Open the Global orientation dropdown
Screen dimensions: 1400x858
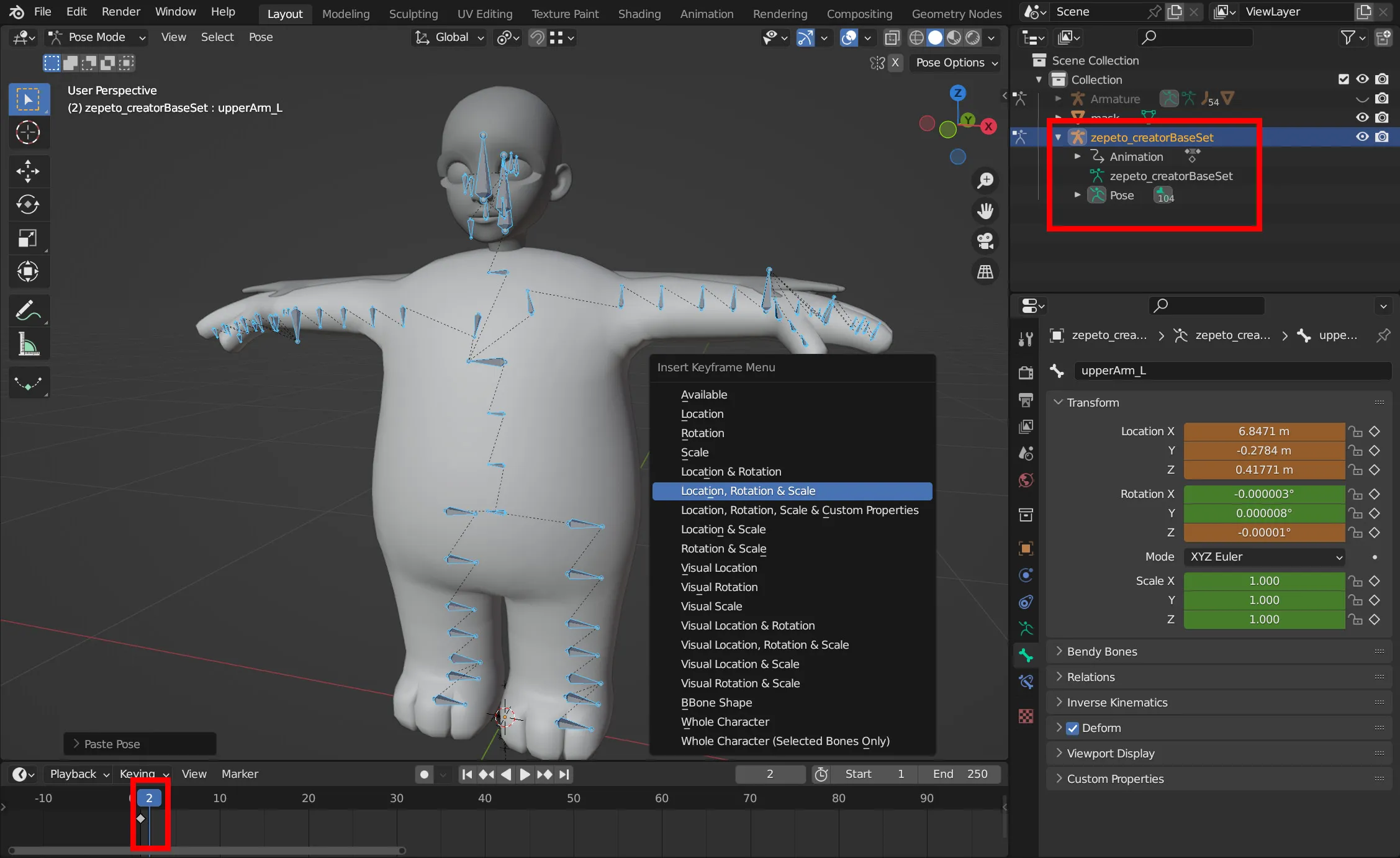(x=449, y=38)
